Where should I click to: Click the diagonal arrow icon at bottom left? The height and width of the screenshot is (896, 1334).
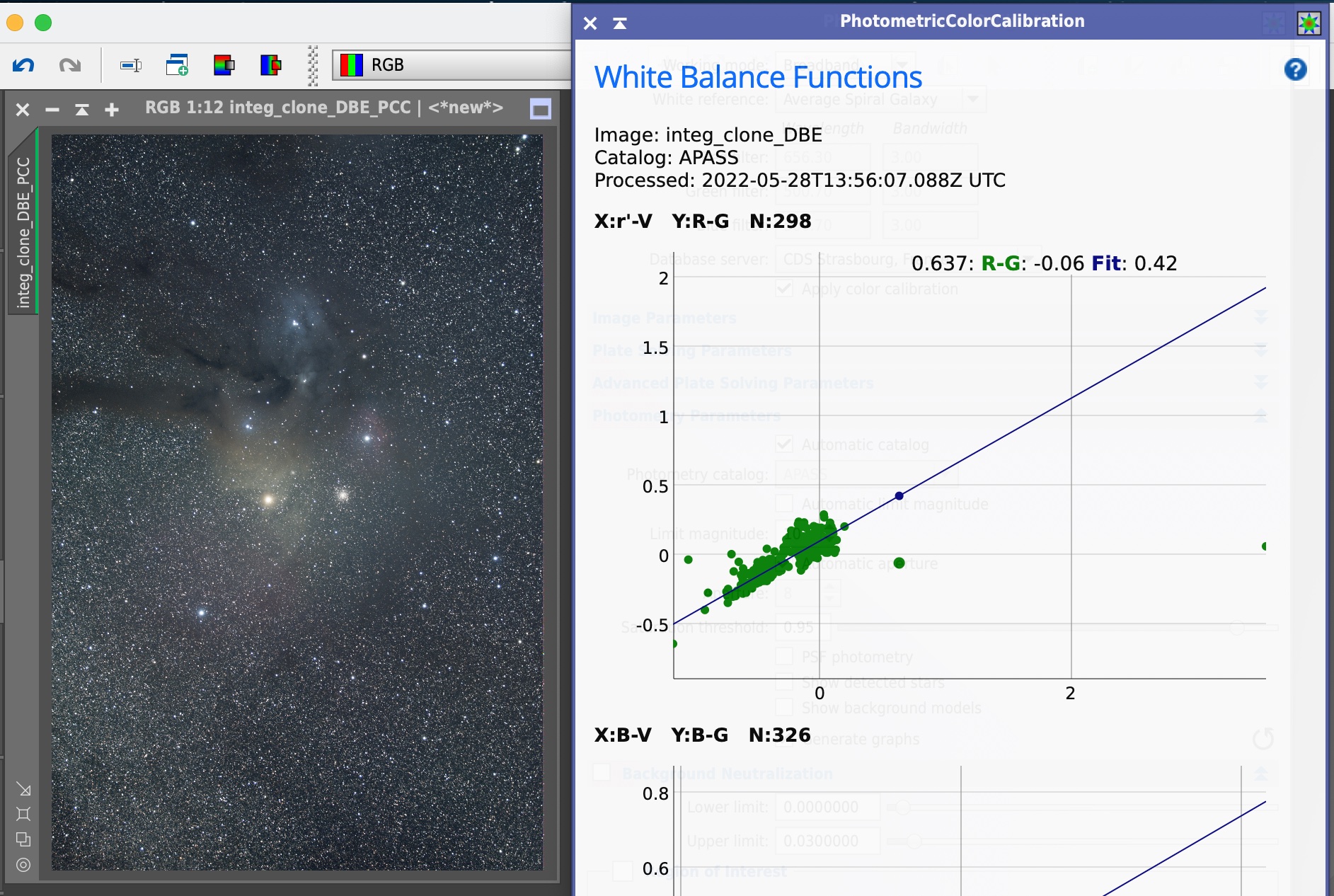coord(23,789)
